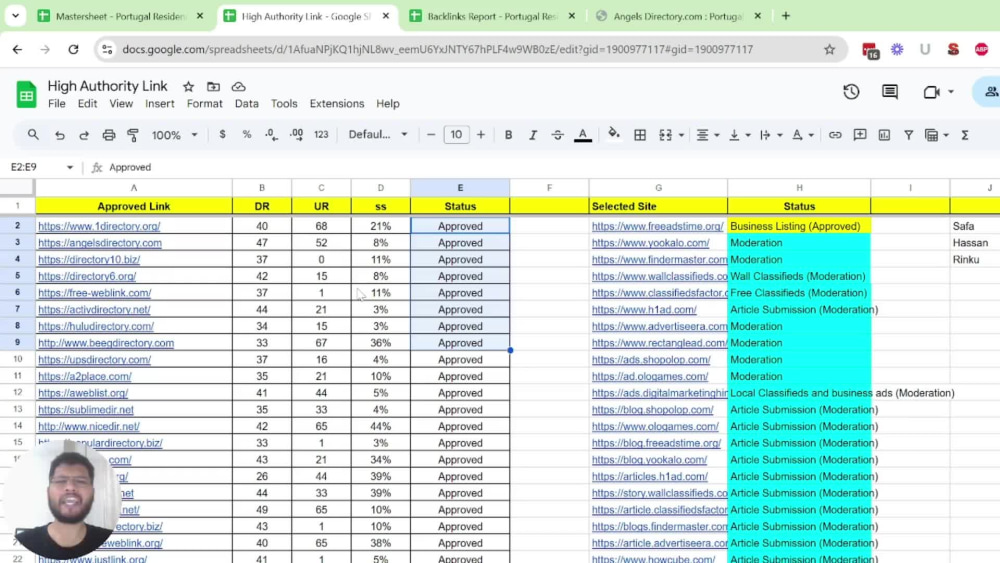This screenshot has width=1000, height=563.
Task: Open the name box range dropdown
Action: pyautogui.click(x=70, y=167)
